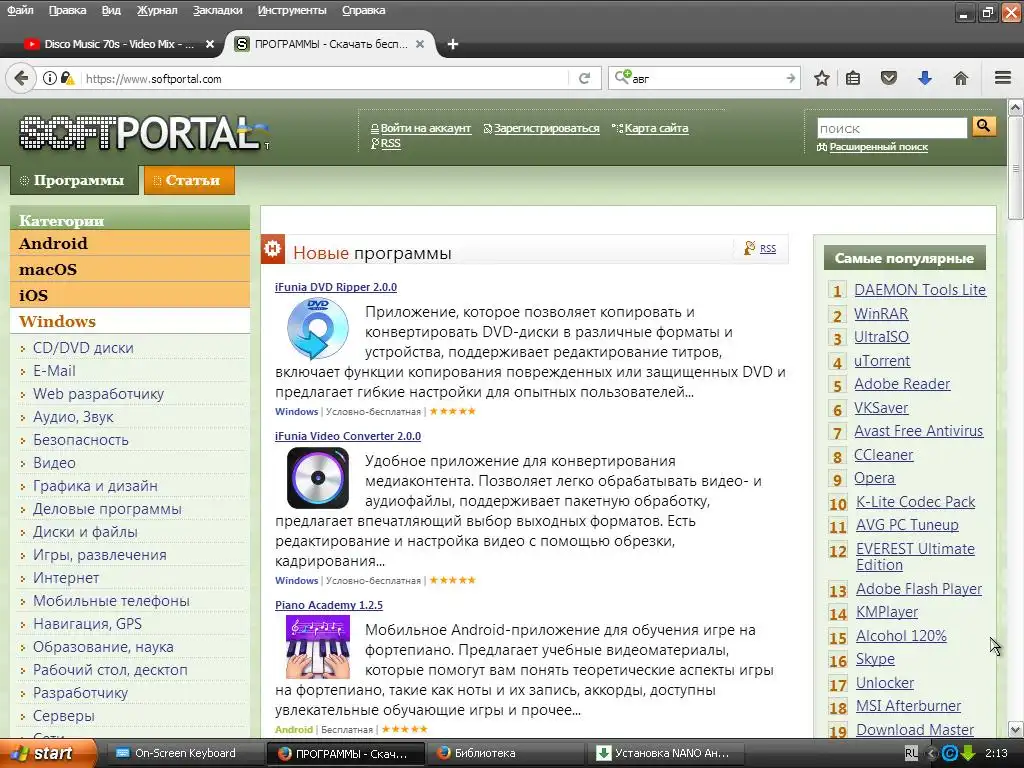Open Игры, развлечения category

(100, 554)
